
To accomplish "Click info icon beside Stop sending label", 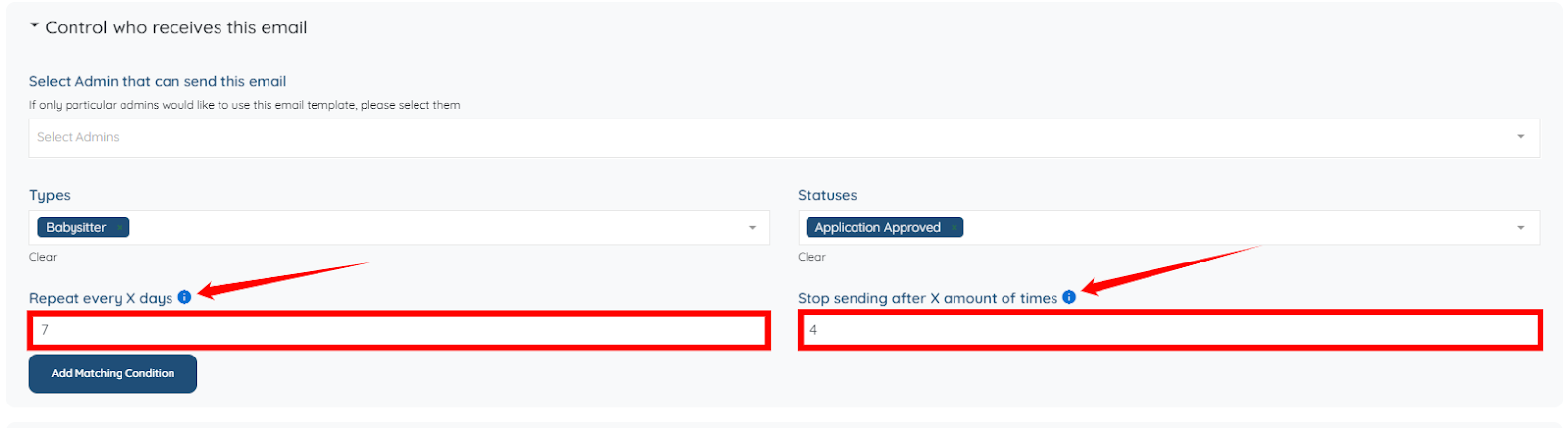I will click(x=1069, y=297).
